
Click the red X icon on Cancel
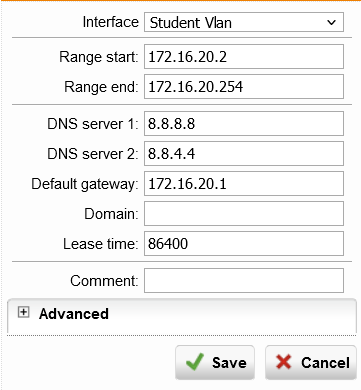click(x=284, y=362)
